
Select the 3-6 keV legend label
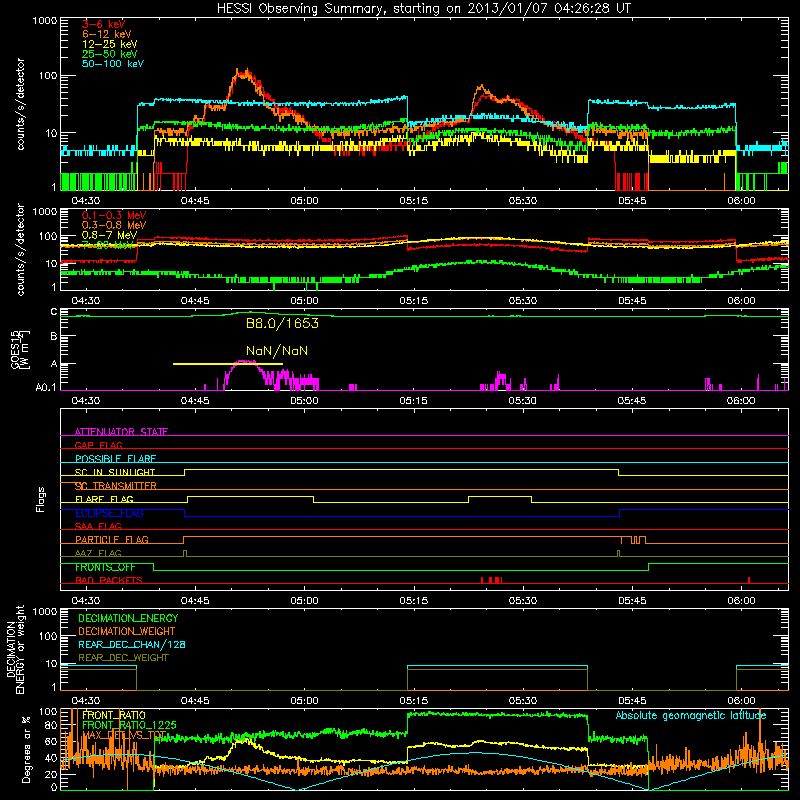[103, 24]
